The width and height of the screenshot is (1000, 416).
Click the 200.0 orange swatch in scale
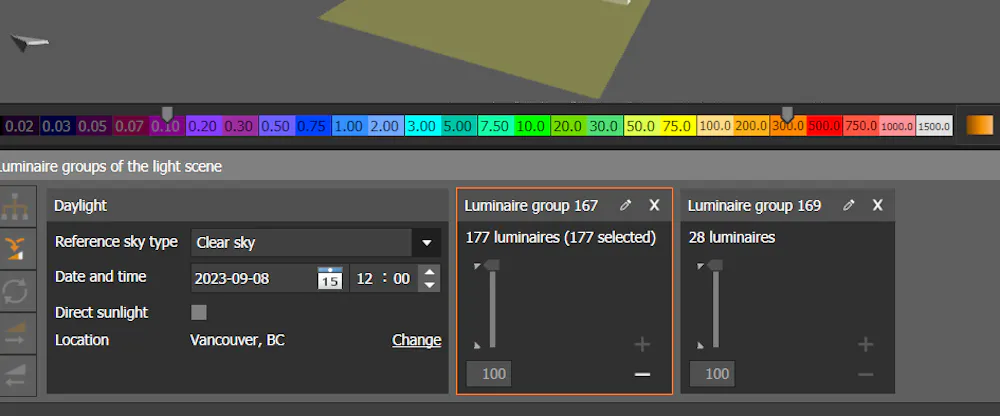[751, 126]
